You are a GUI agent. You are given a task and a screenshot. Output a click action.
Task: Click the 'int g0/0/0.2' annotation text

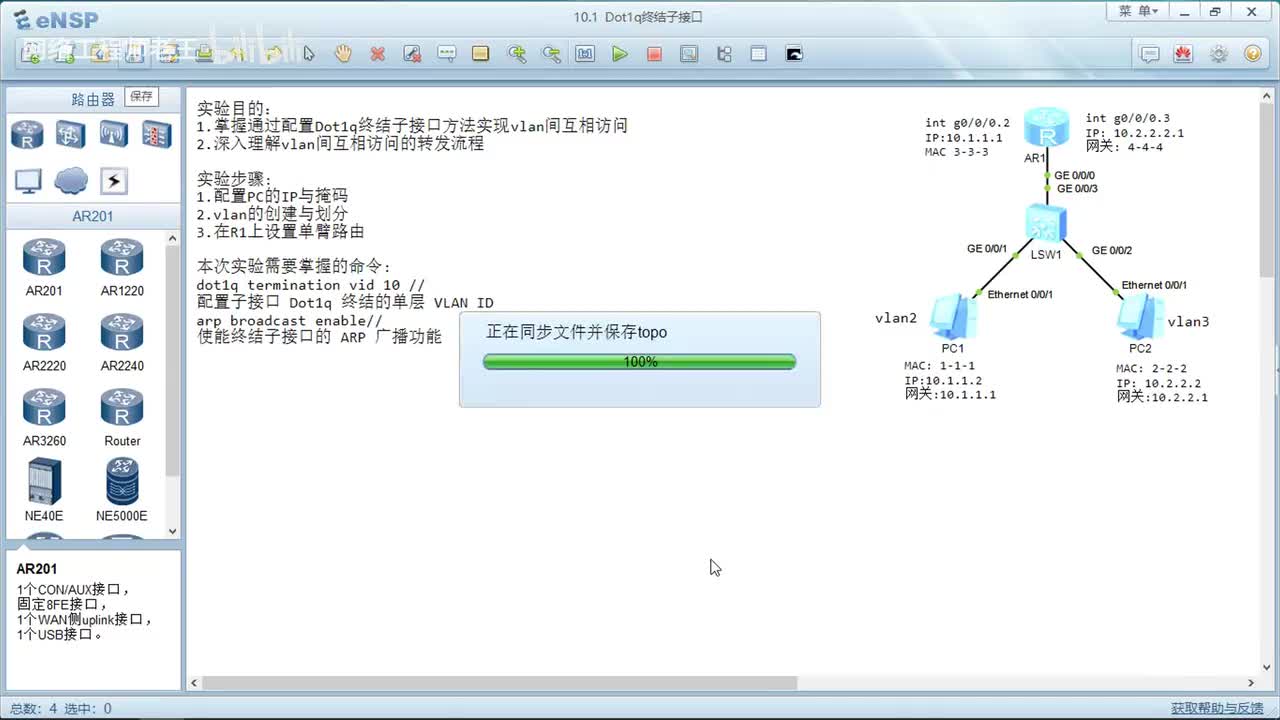pos(967,123)
